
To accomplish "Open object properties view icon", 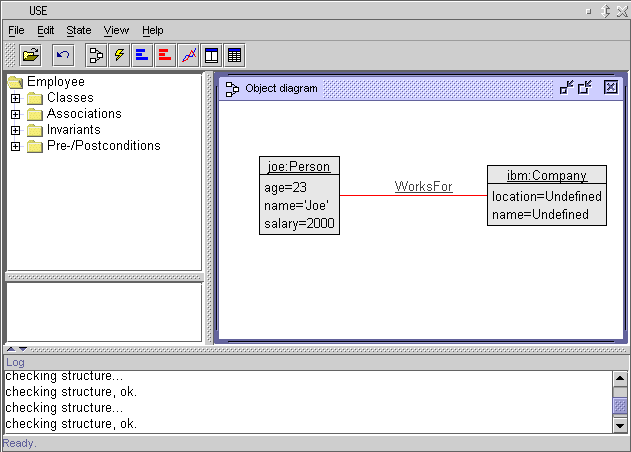I will 211,55.
